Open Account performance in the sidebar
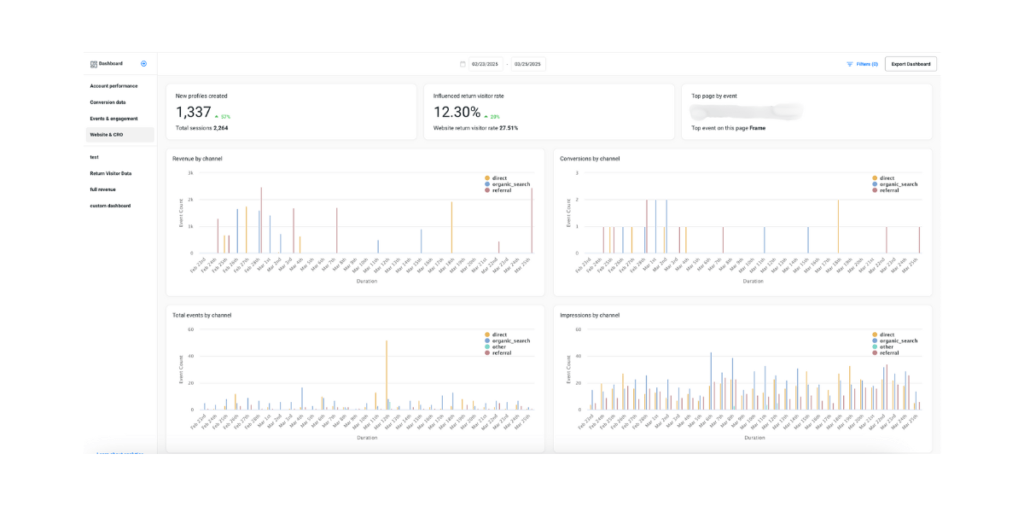The height and width of the screenshot is (512, 1024). pyautogui.click(x=114, y=86)
